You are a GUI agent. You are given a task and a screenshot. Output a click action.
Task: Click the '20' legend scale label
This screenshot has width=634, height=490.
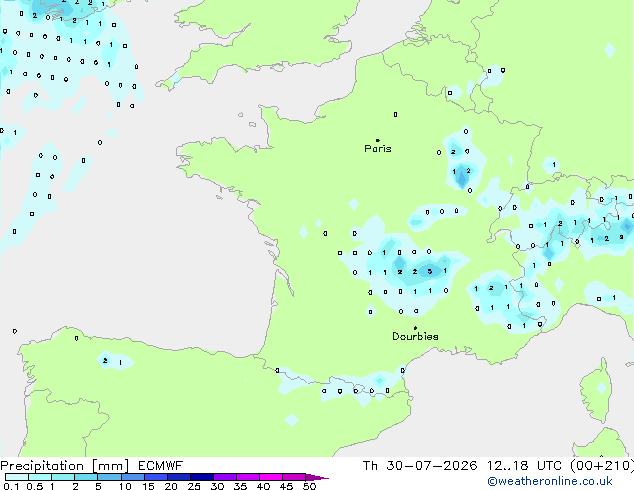(171, 486)
